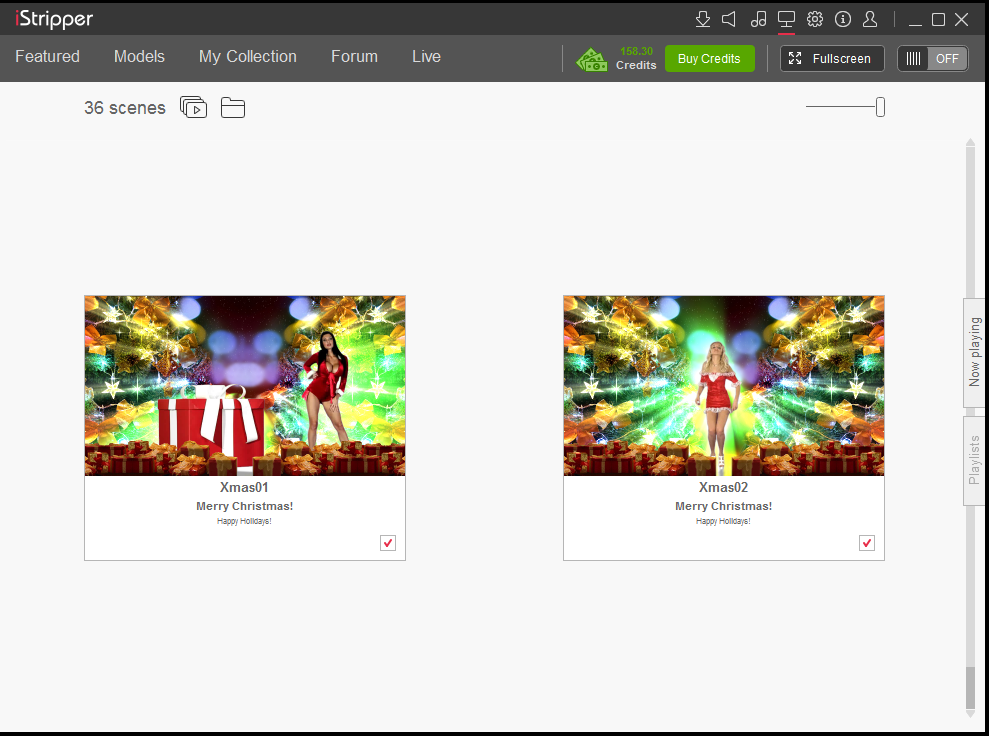Viewport: 989px width, 736px height.
Task: Expand the Now playing side panel
Action: 974,353
